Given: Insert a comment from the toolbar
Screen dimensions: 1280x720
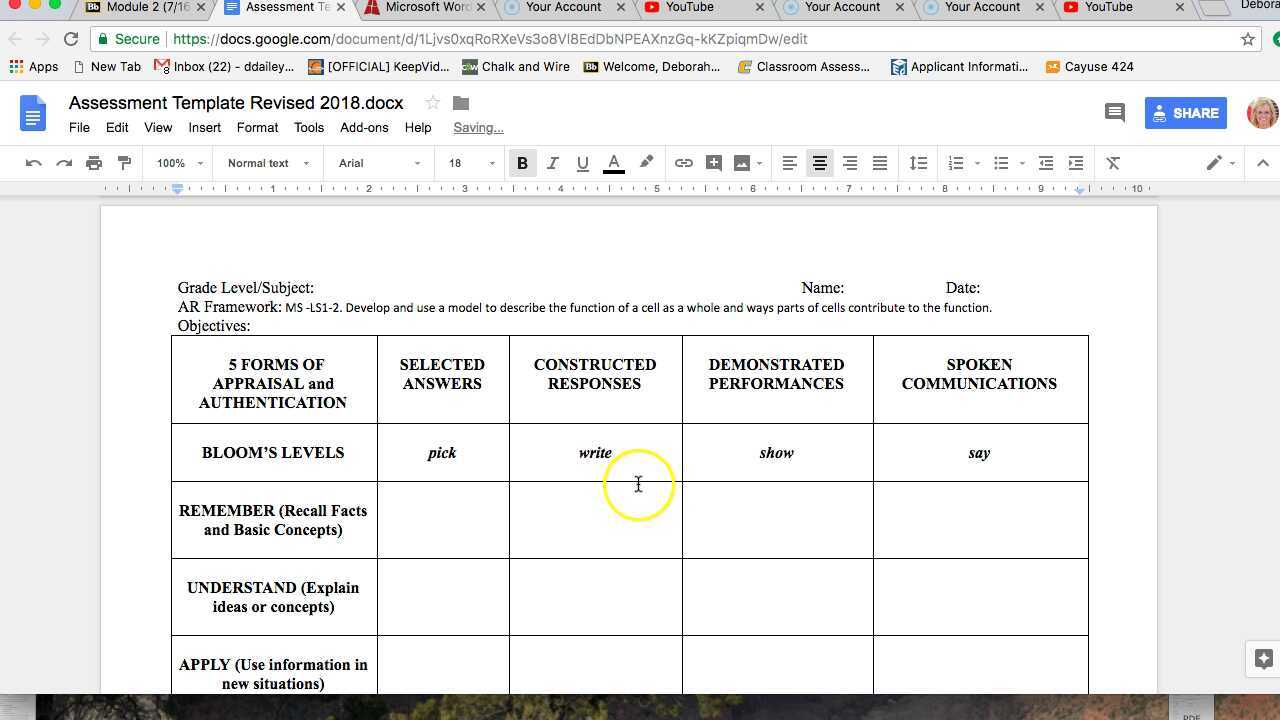Looking at the screenshot, I should [x=714, y=163].
